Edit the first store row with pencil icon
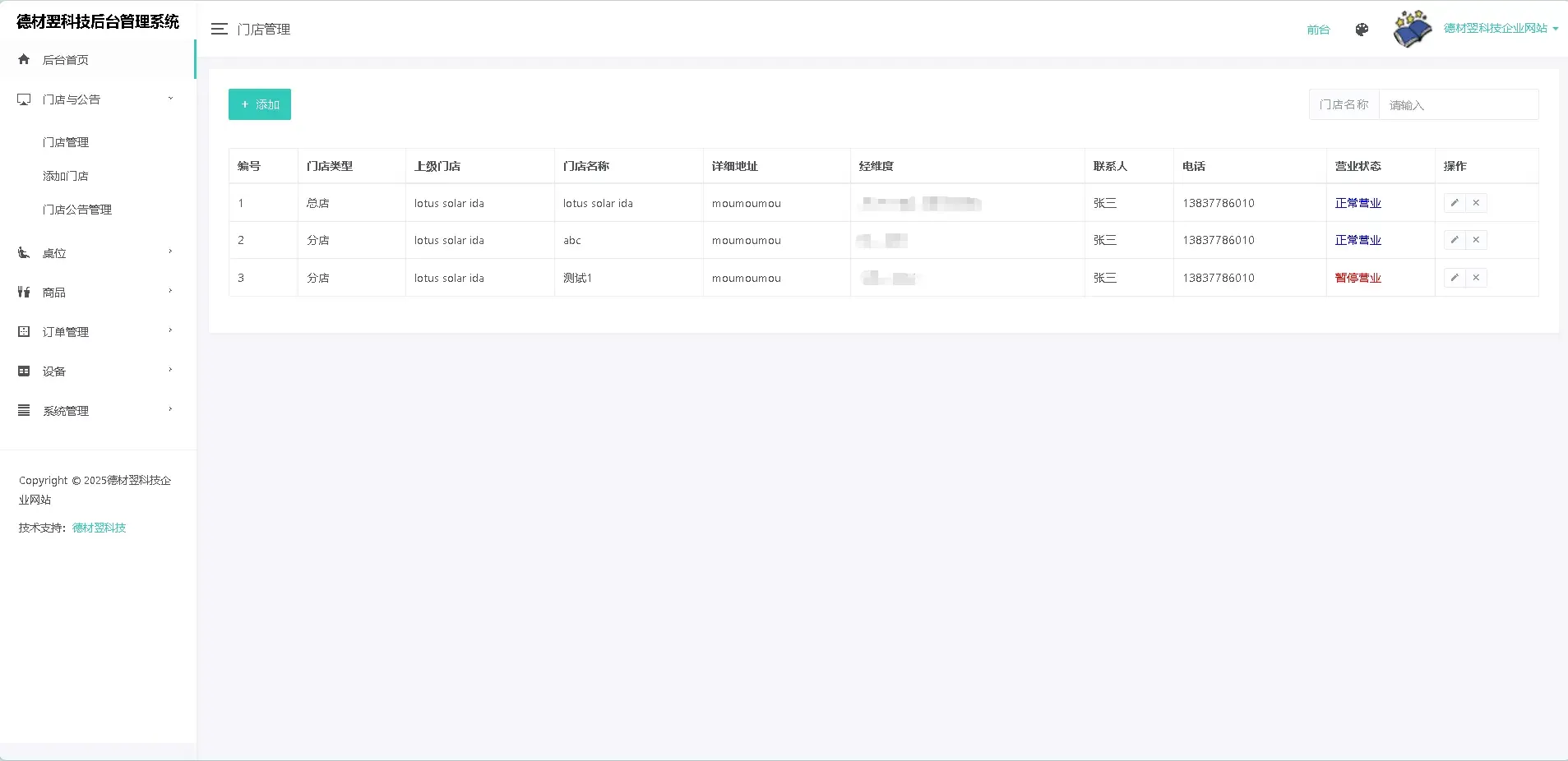1568x761 pixels. tap(1455, 203)
